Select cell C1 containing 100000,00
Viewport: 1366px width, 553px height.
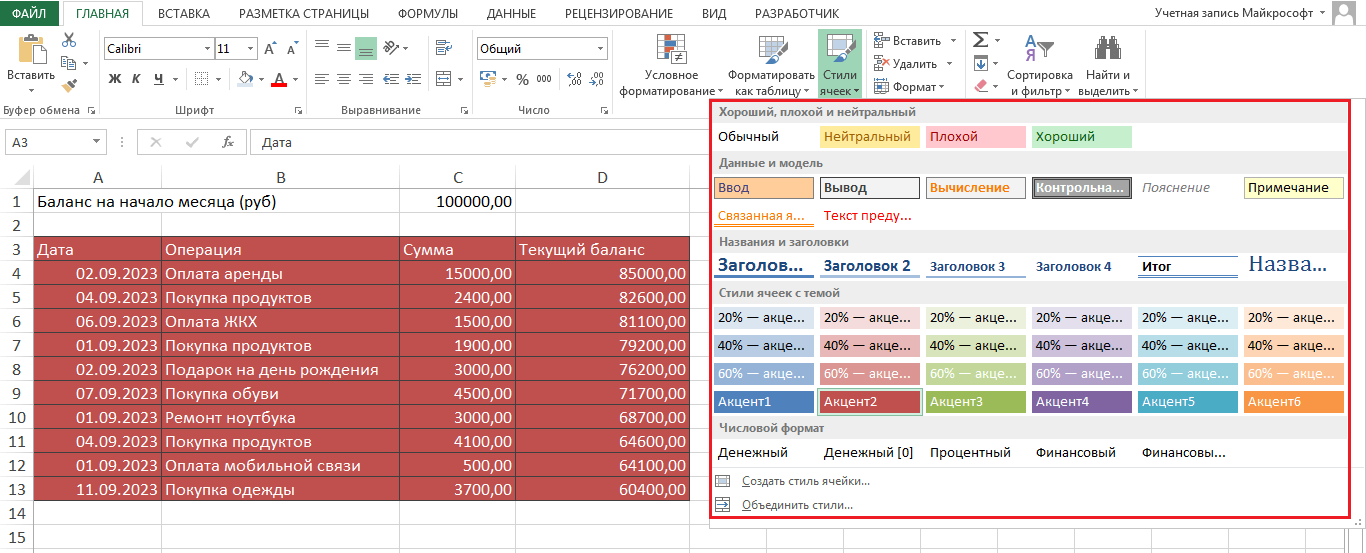click(x=457, y=201)
